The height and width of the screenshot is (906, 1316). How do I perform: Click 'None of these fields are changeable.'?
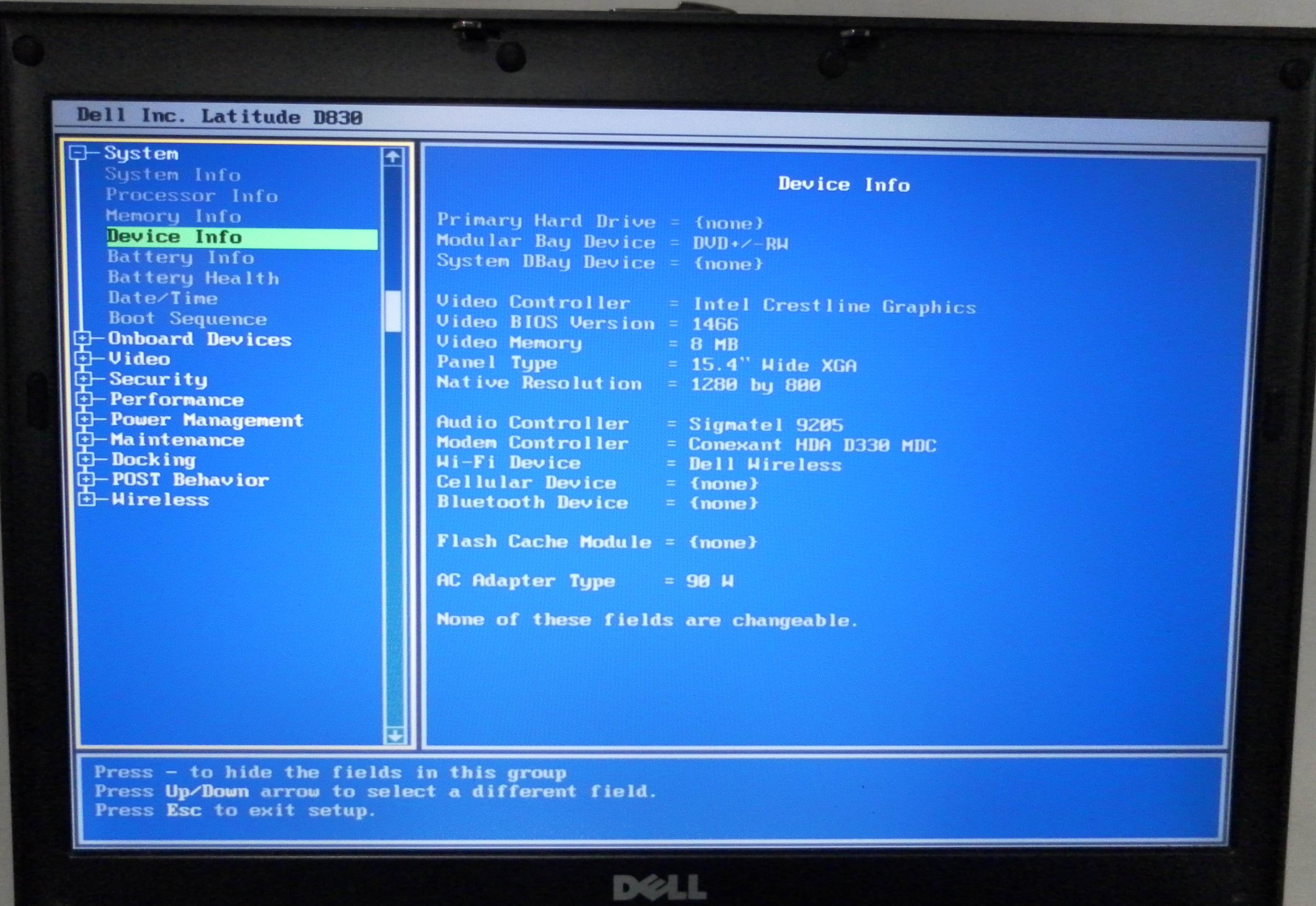(646, 620)
